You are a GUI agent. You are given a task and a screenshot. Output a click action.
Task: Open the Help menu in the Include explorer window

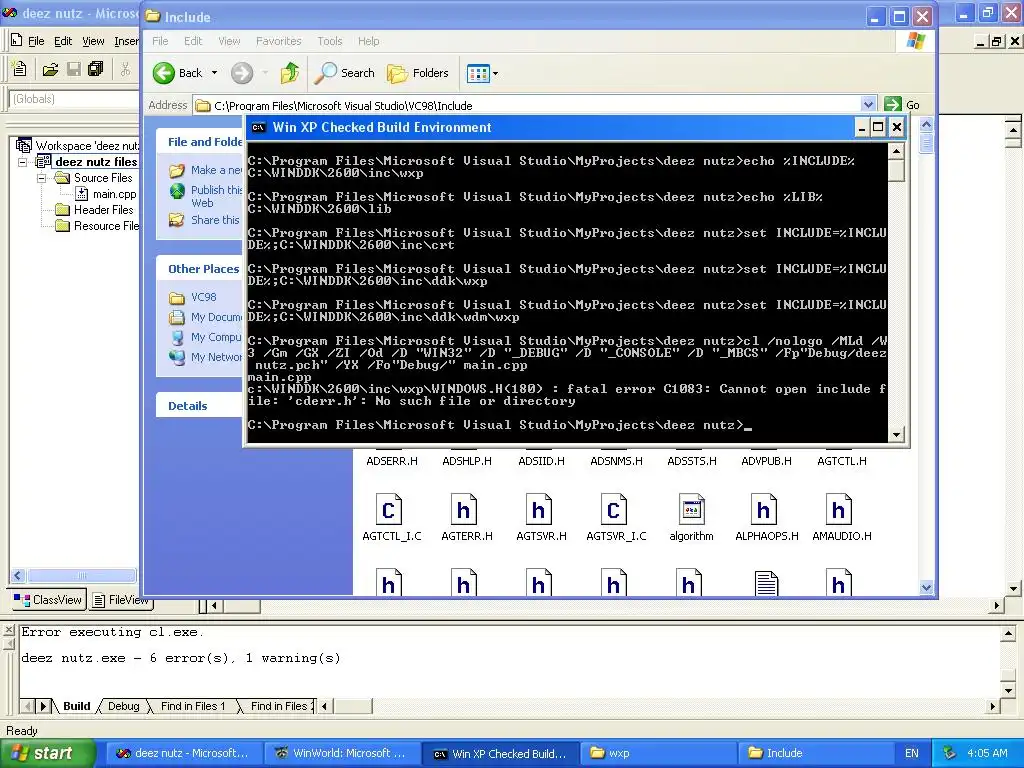pyautogui.click(x=368, y=41)
